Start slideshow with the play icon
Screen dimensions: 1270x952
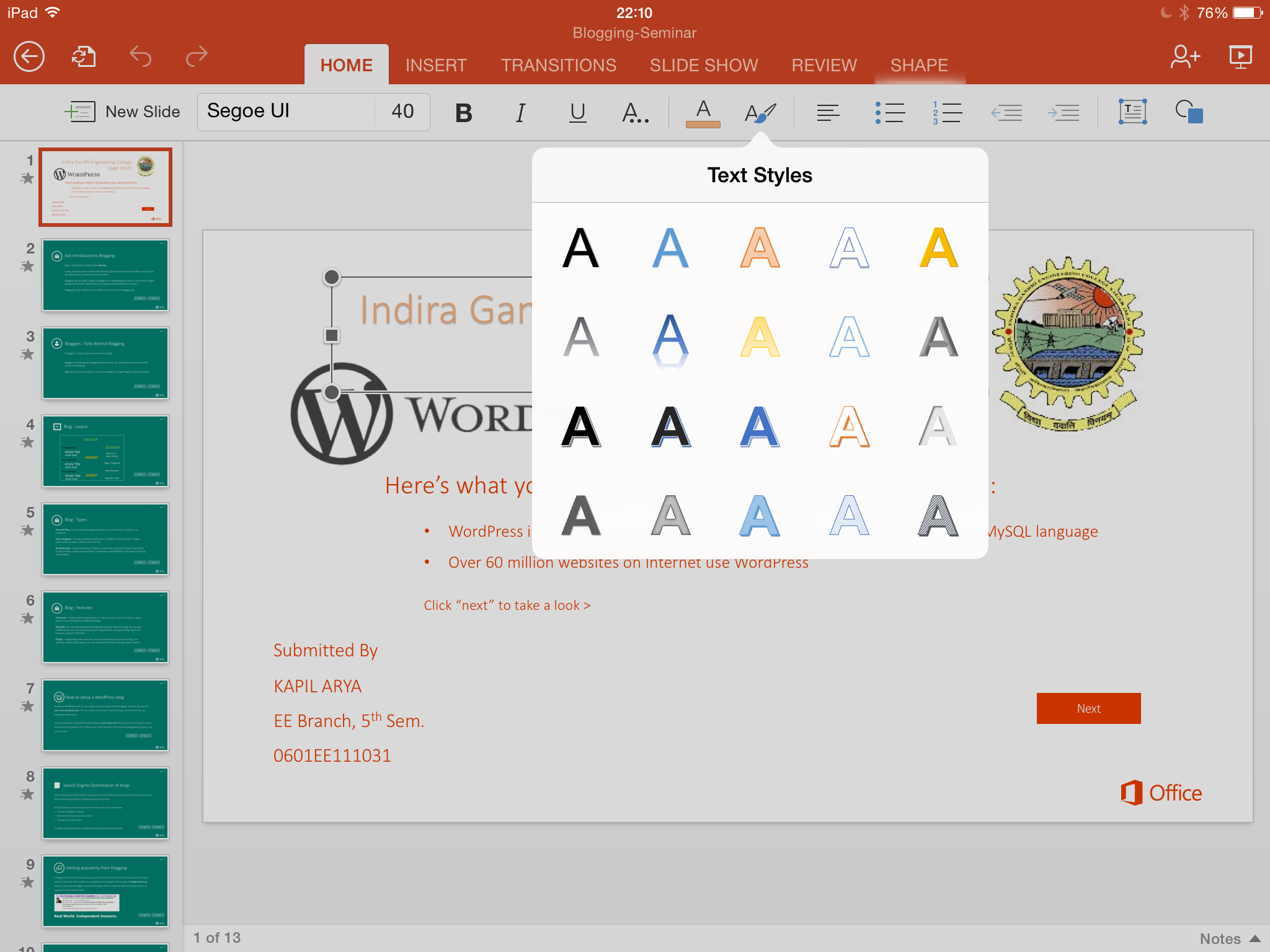click(x=1240, y=57)
